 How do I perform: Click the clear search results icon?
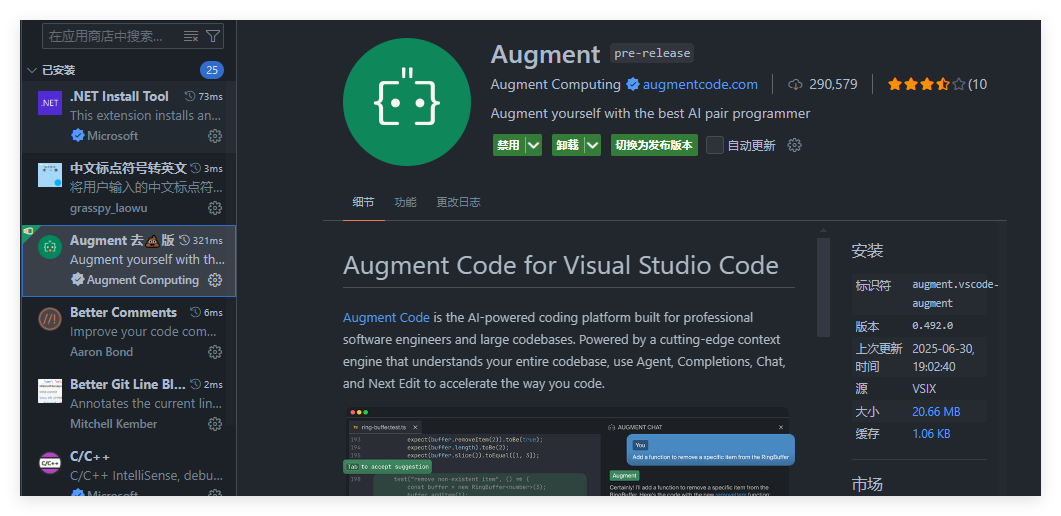tap(191, 36)
